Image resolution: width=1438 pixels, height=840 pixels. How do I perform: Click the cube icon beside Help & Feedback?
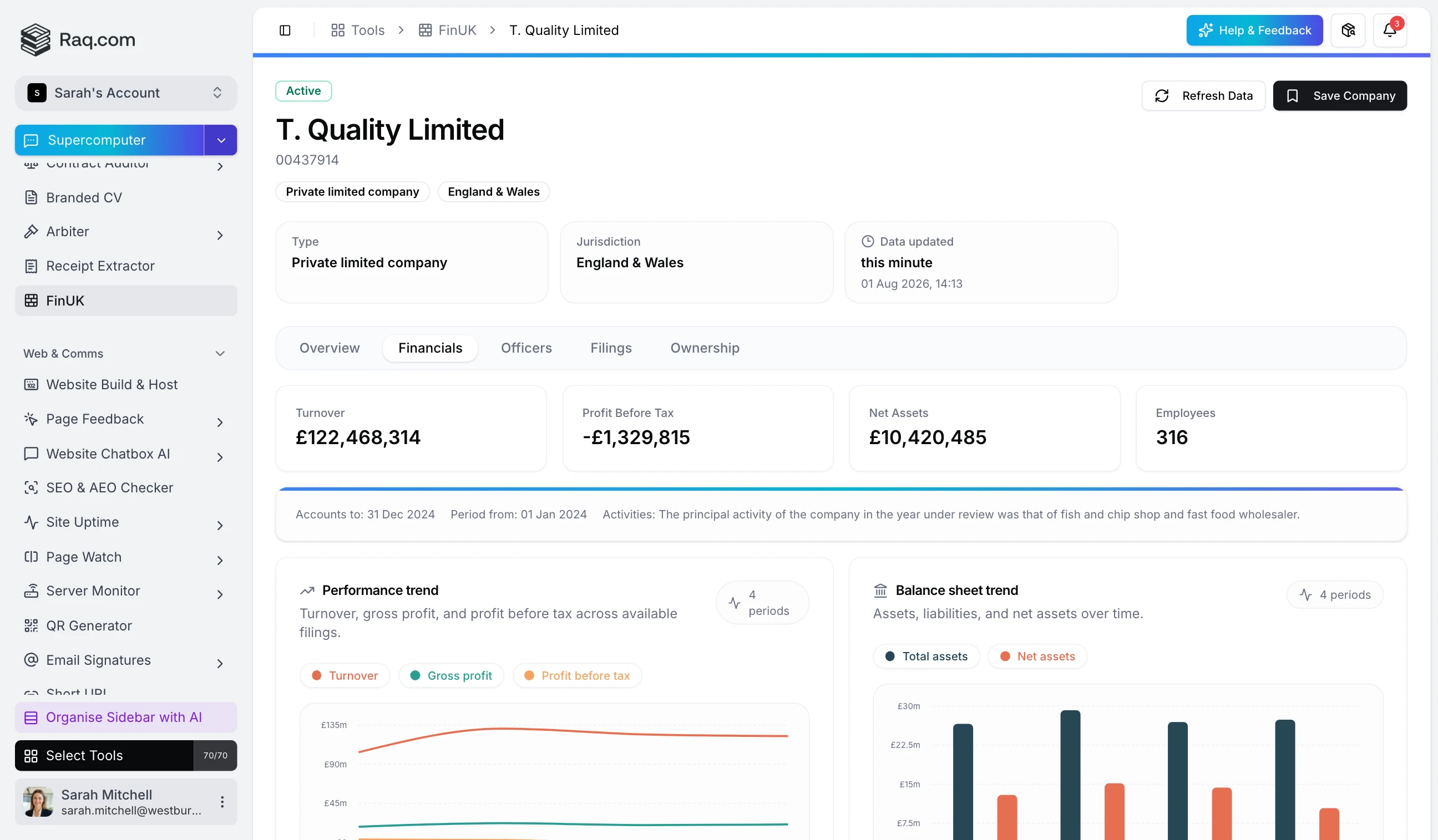coord(1348,30)
